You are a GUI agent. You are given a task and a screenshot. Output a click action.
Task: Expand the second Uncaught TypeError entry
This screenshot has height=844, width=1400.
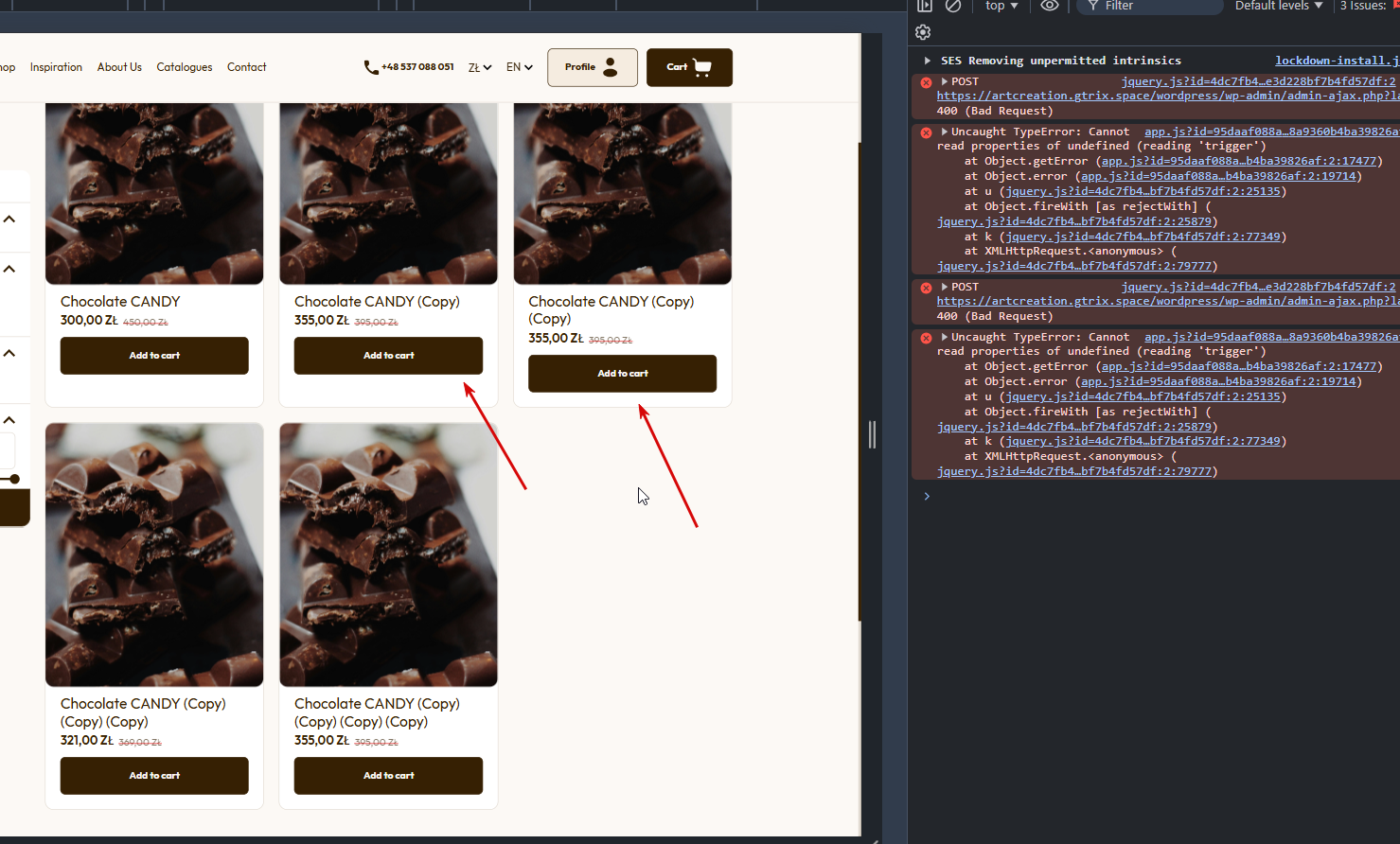click(x=944, y=337)
